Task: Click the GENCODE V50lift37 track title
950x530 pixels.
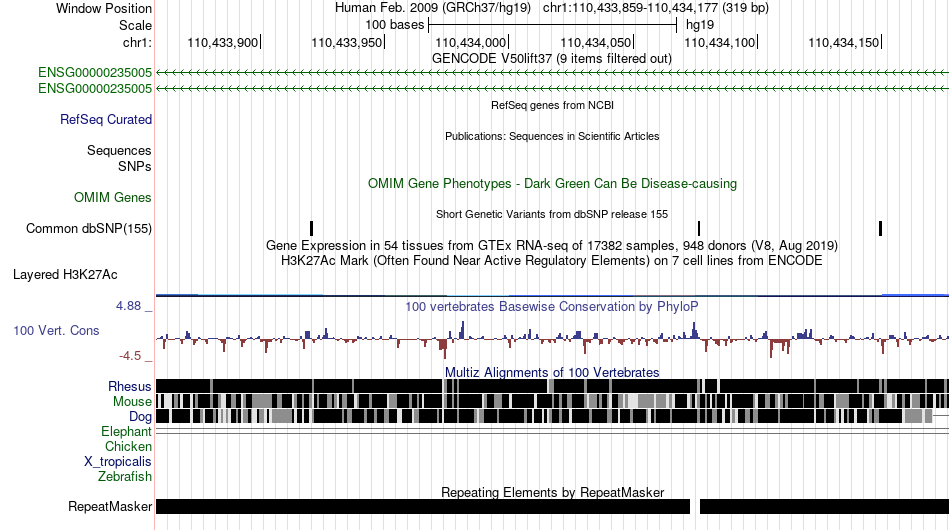Action: pyautogui.click(x=551, y=59)
